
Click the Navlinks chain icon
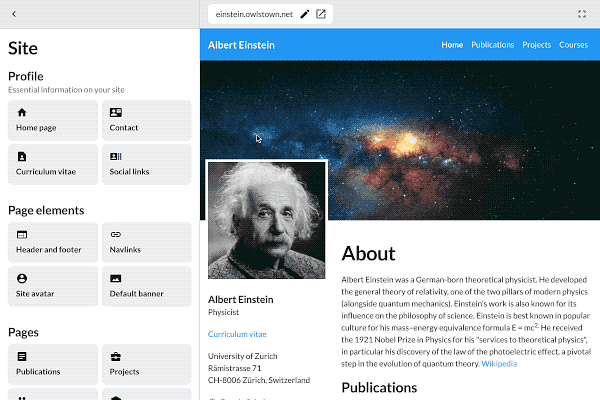point(116,235)
